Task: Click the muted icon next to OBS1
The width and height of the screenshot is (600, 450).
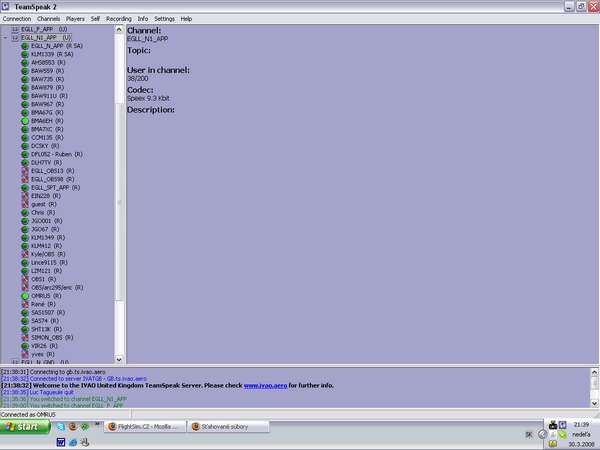Action: pyautogui.click(x=25, y=279)
